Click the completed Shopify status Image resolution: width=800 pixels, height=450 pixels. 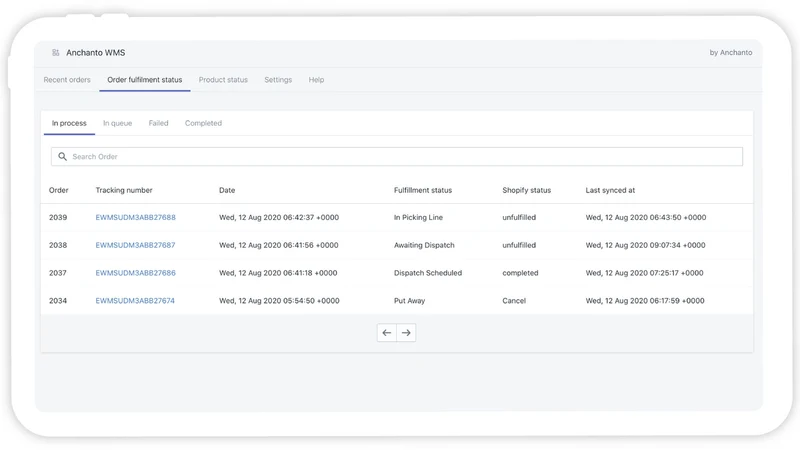click(x=520, y=273)
